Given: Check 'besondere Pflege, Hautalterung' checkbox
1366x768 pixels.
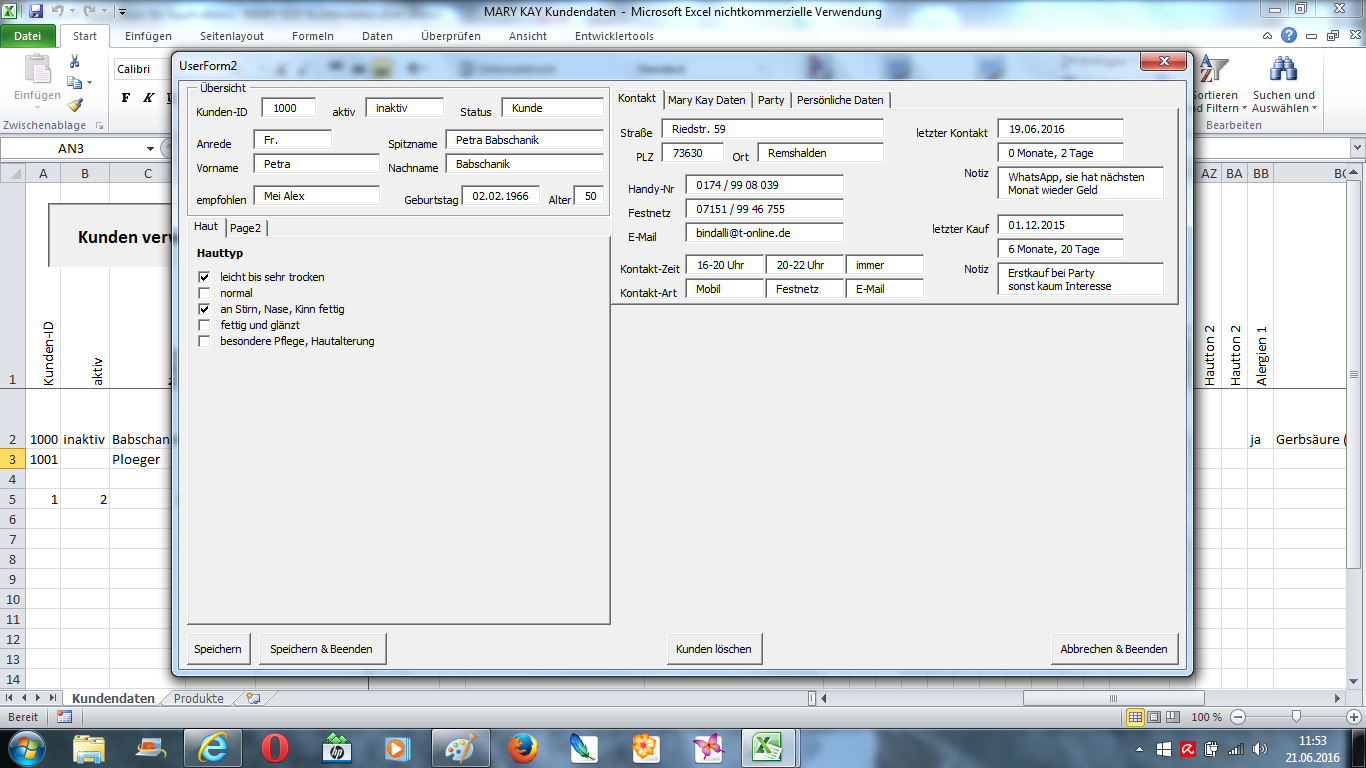Looking at the screenshot, I should [204, 341].
